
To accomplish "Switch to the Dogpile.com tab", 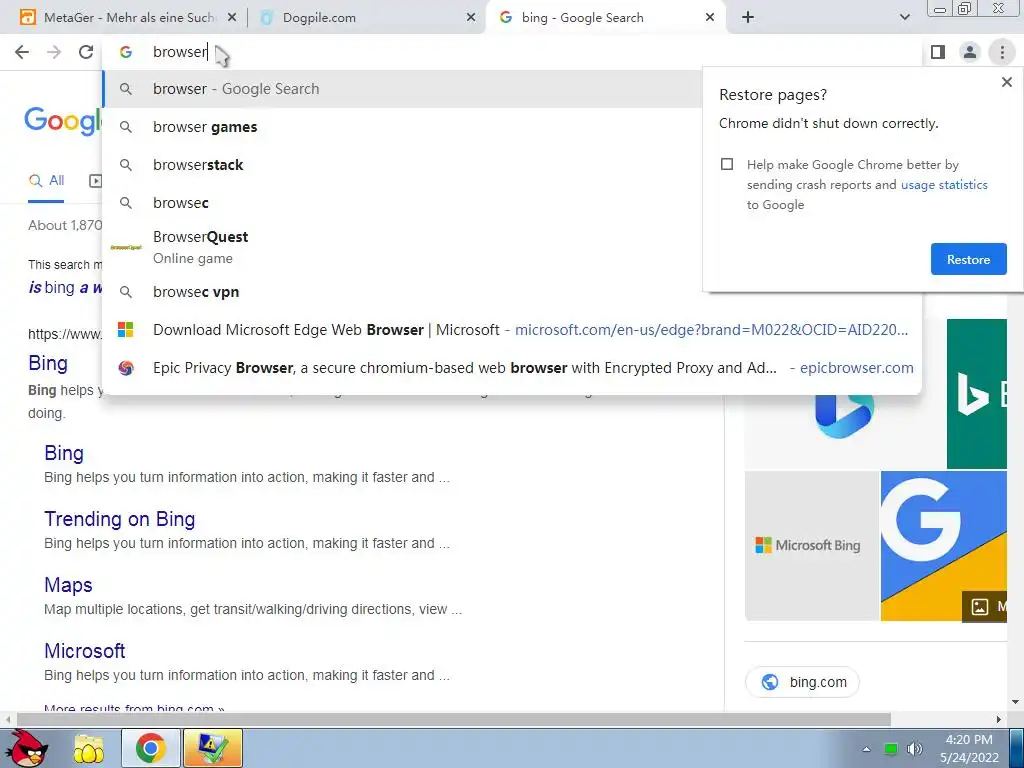I will click(x=366, y=18).
